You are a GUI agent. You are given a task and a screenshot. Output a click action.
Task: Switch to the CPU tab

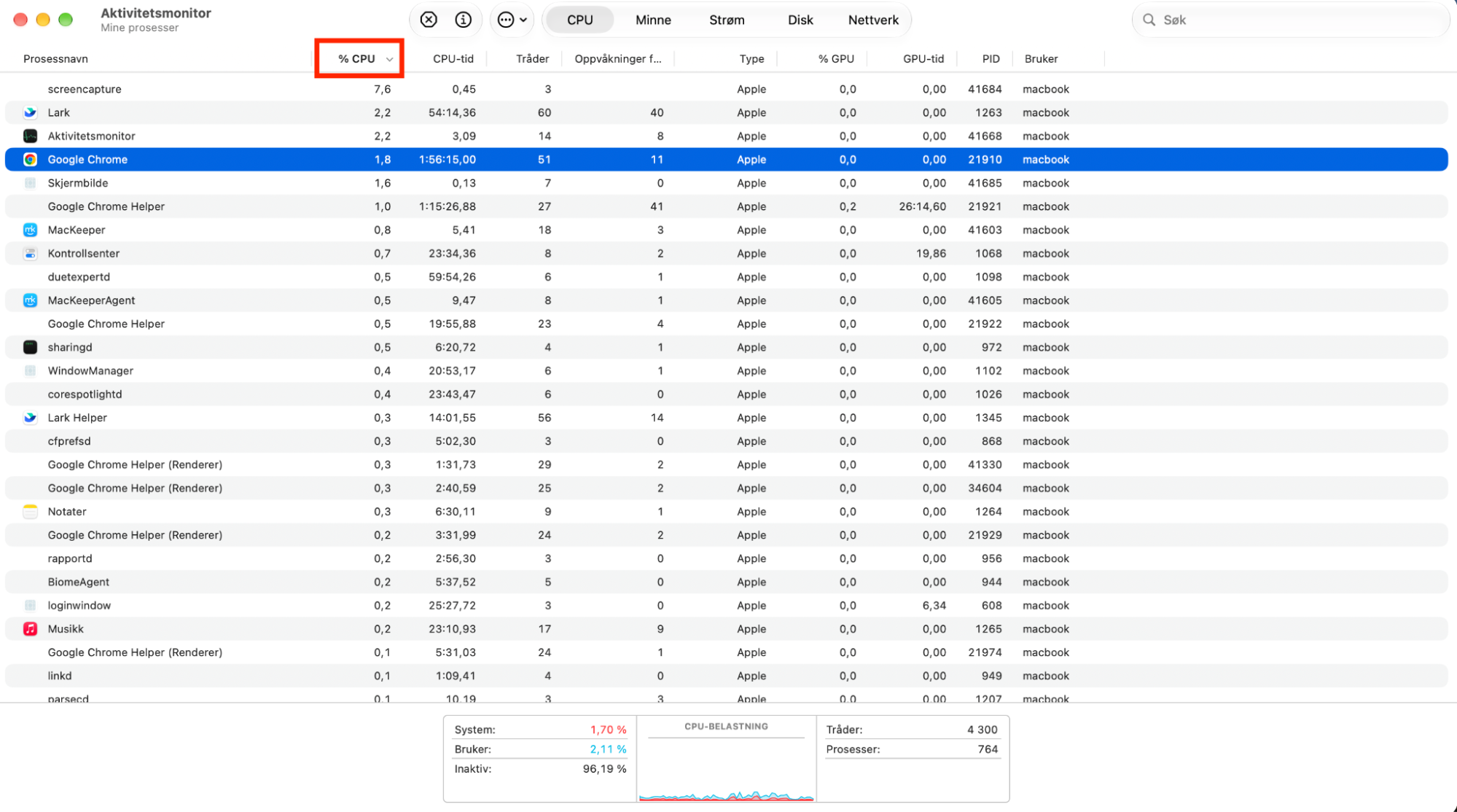[579, 20]
